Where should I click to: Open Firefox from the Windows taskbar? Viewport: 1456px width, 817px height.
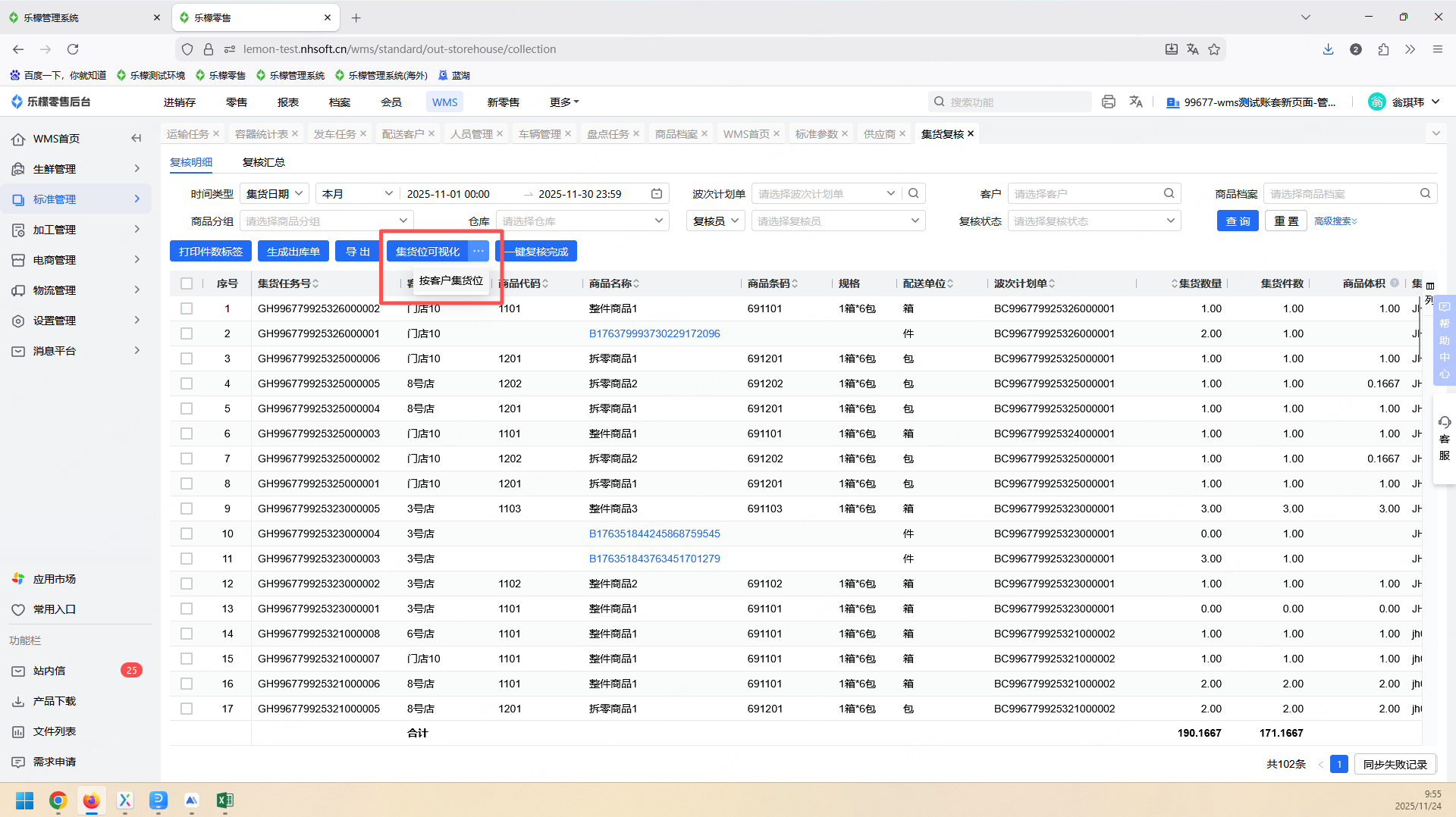tap(91, 800)
